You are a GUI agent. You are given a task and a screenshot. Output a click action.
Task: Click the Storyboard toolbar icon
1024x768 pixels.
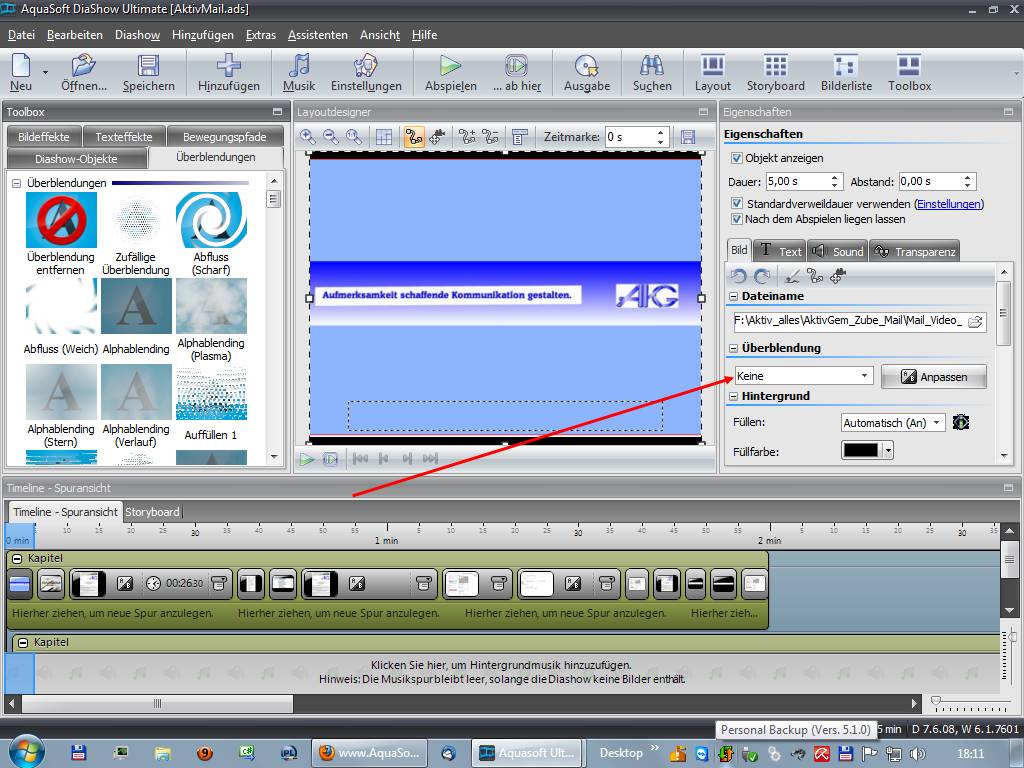pos(775,66)
